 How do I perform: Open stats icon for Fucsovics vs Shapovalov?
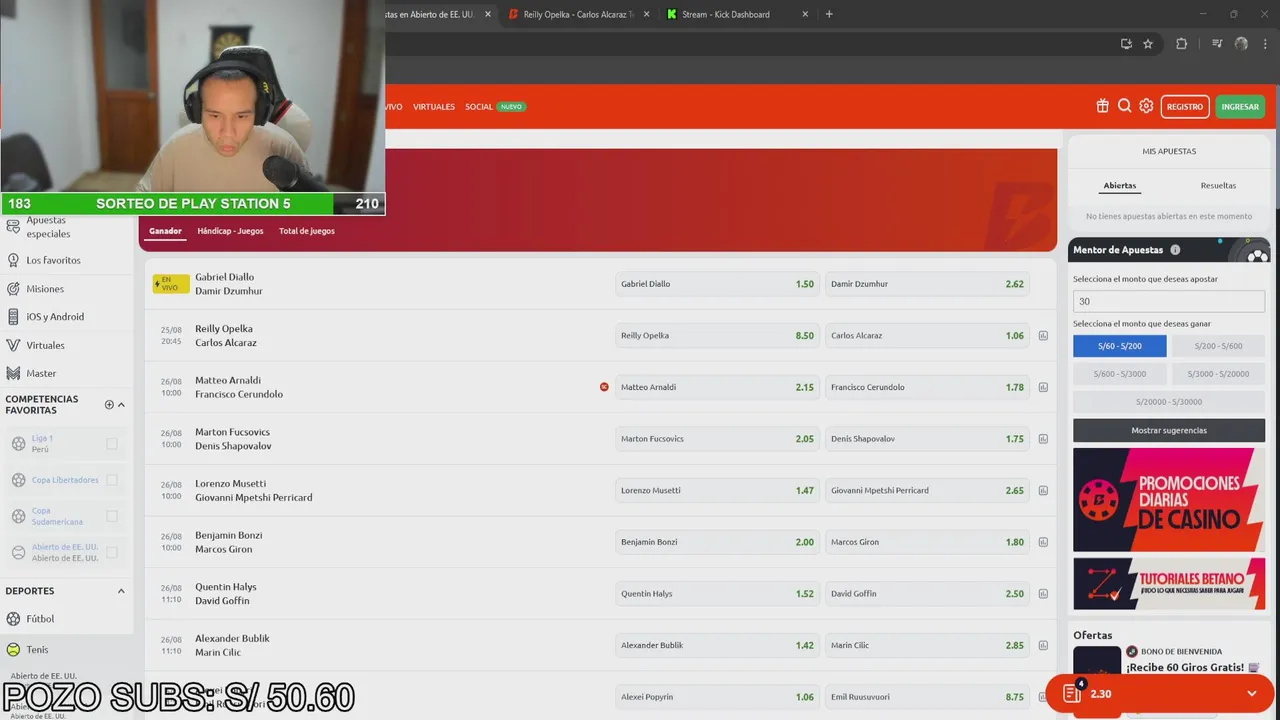click(x=1043, y=439)
